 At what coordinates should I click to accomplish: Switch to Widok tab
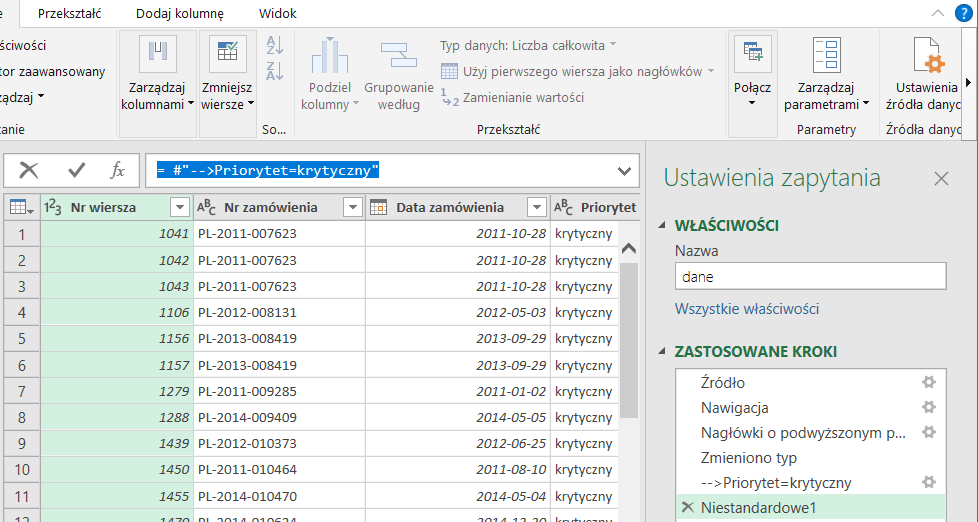pyautogui.click(x=277, y=13)
